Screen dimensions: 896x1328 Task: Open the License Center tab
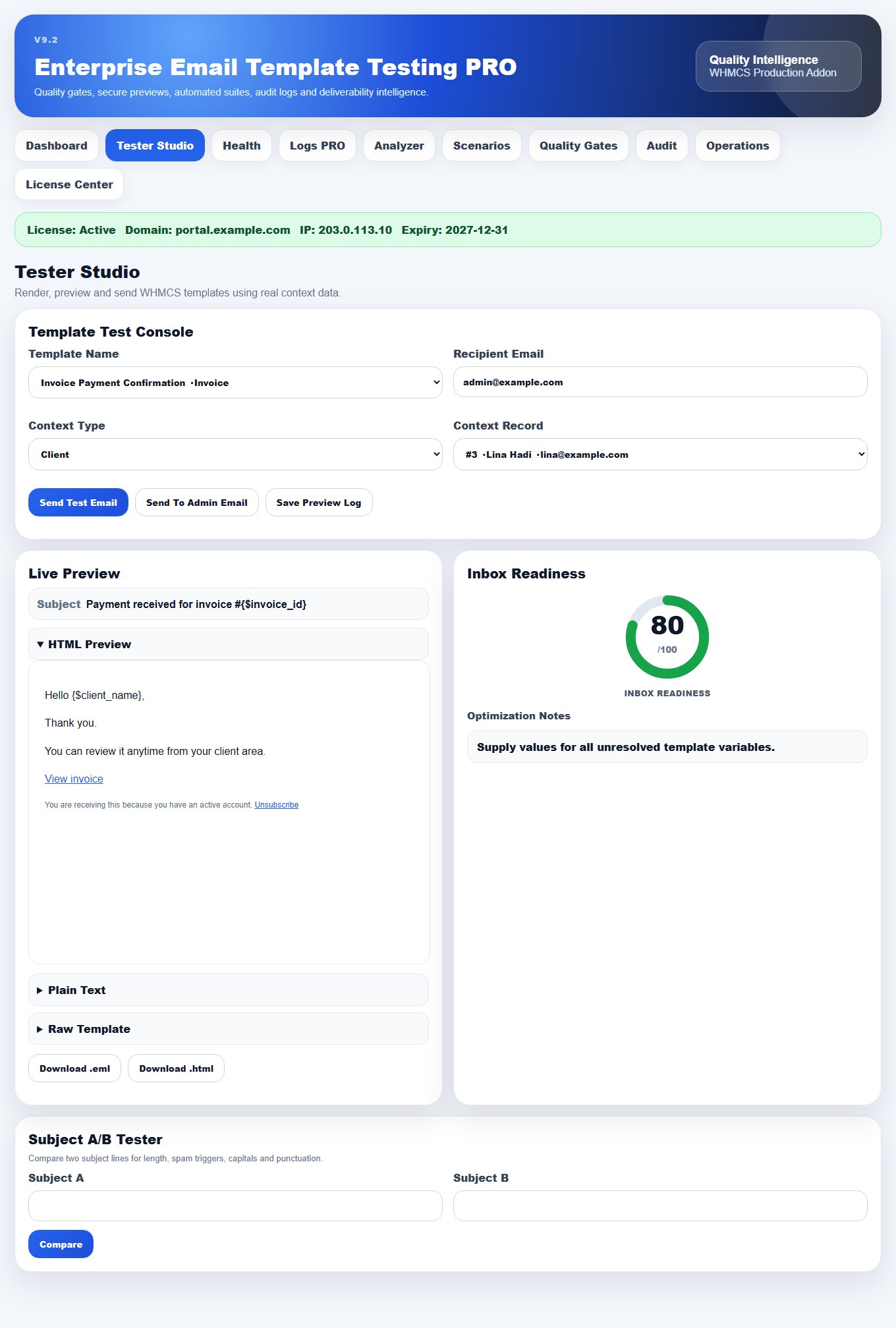click(69, 184)
